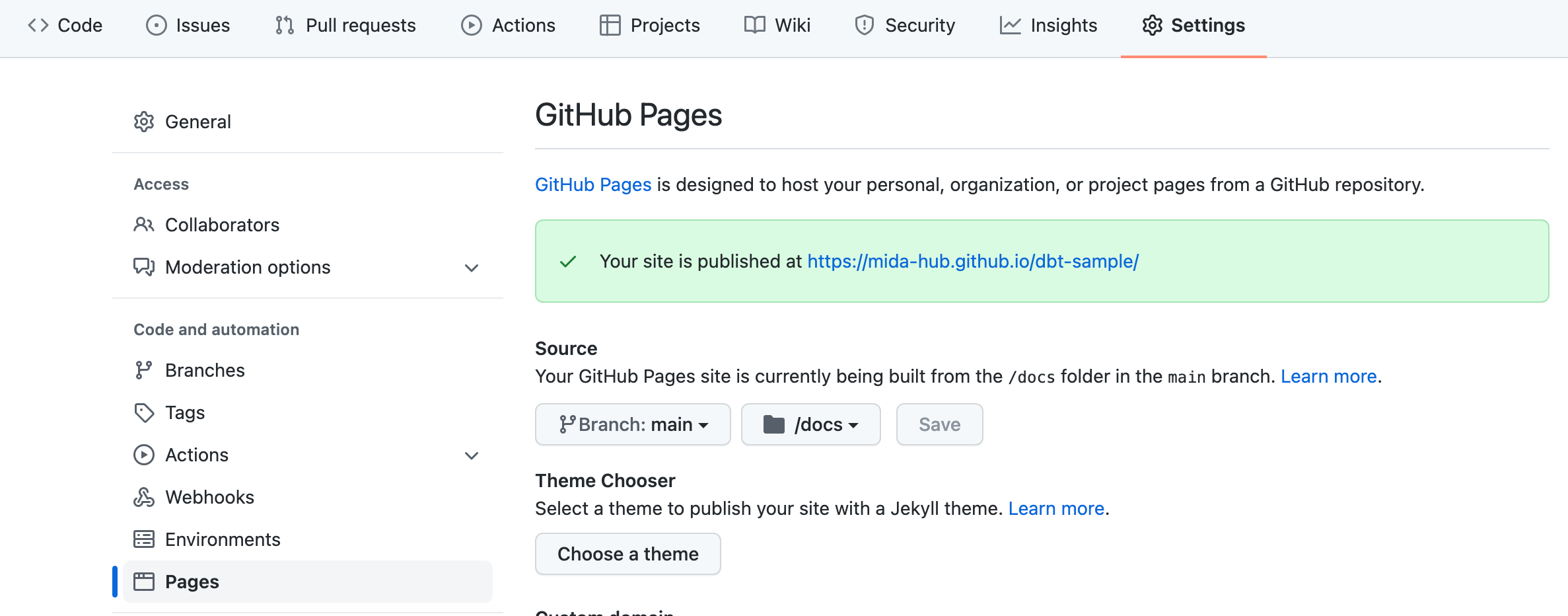
Task: Open the /docs folder dropdown
Action: pyautogui.click(x=811, y=424)
